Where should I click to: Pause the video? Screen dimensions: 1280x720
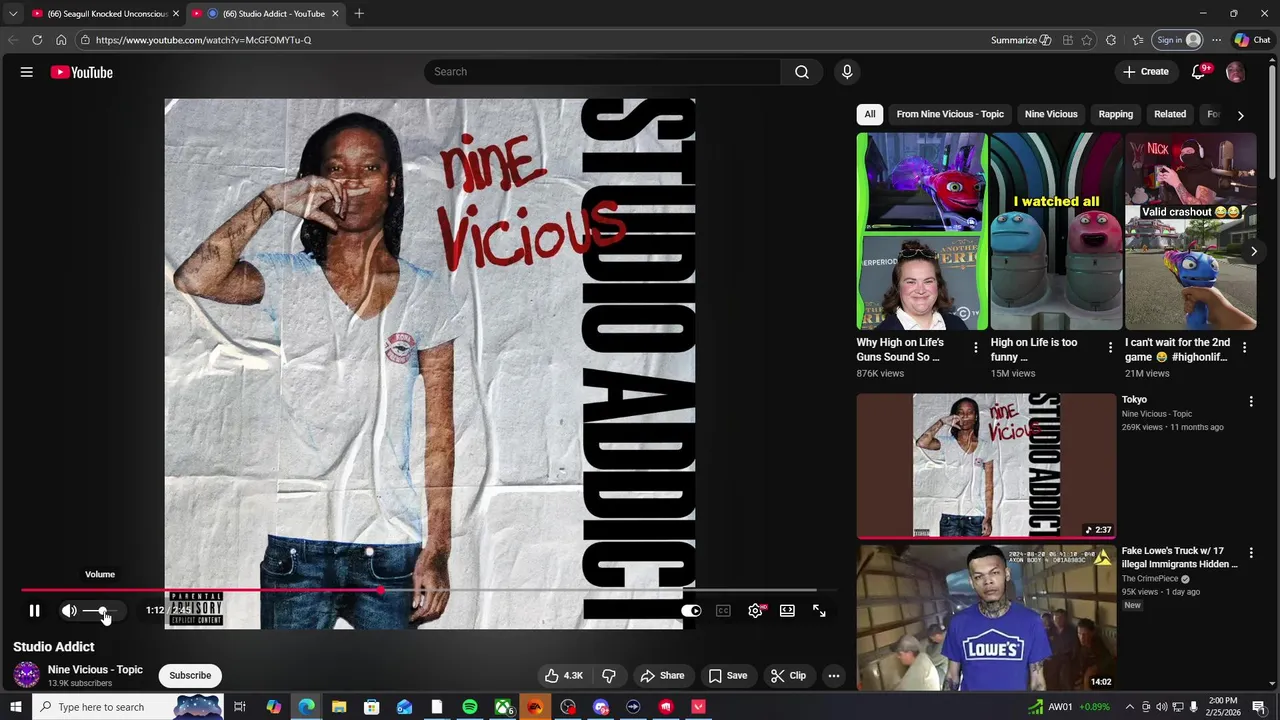(x=34, y=611)
